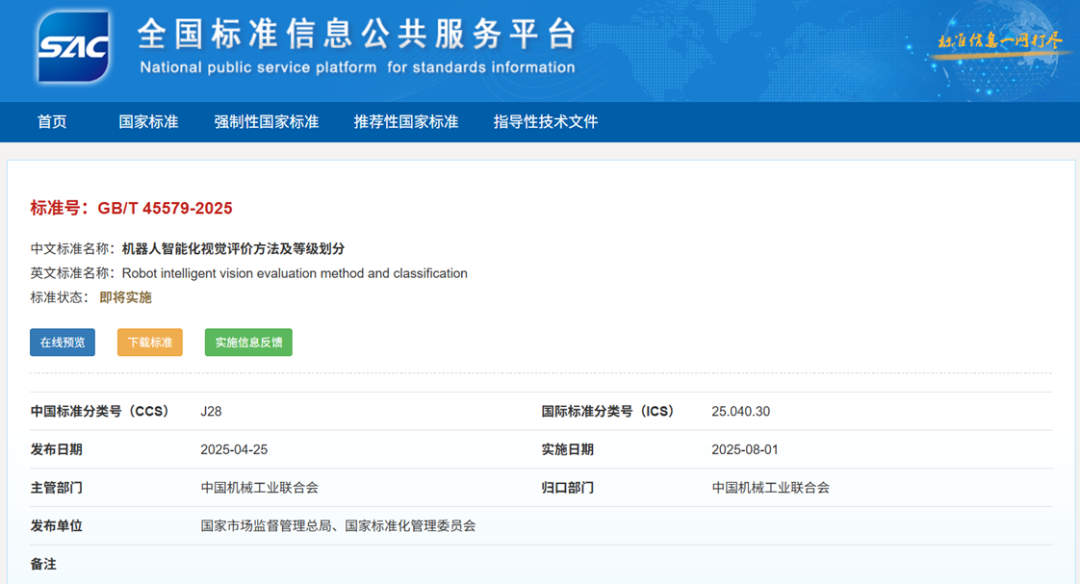Select the standard number GB/T 45579-2025
The width and height of the screenshot is (1080, 584).
(168, 209)
